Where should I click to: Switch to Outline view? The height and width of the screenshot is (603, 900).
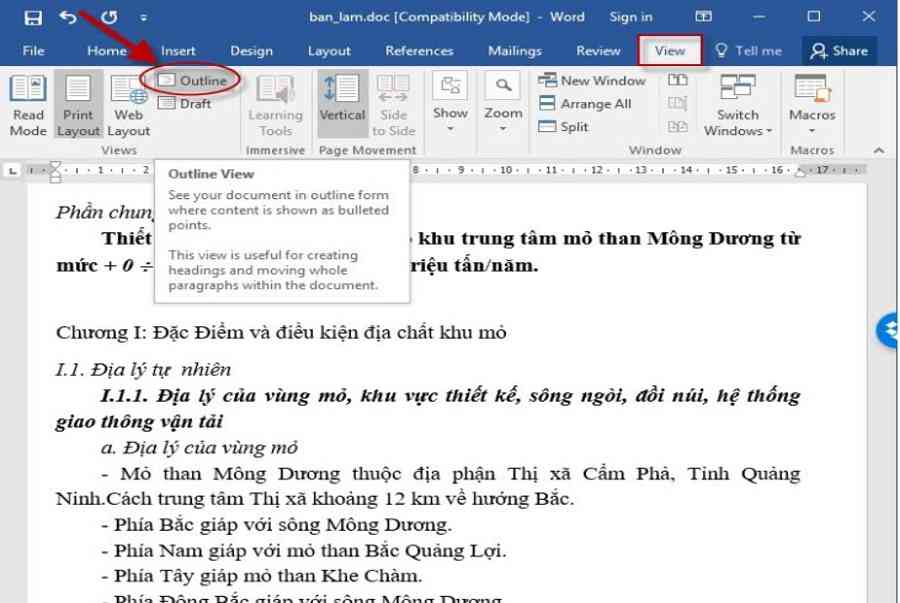[193, 80]
